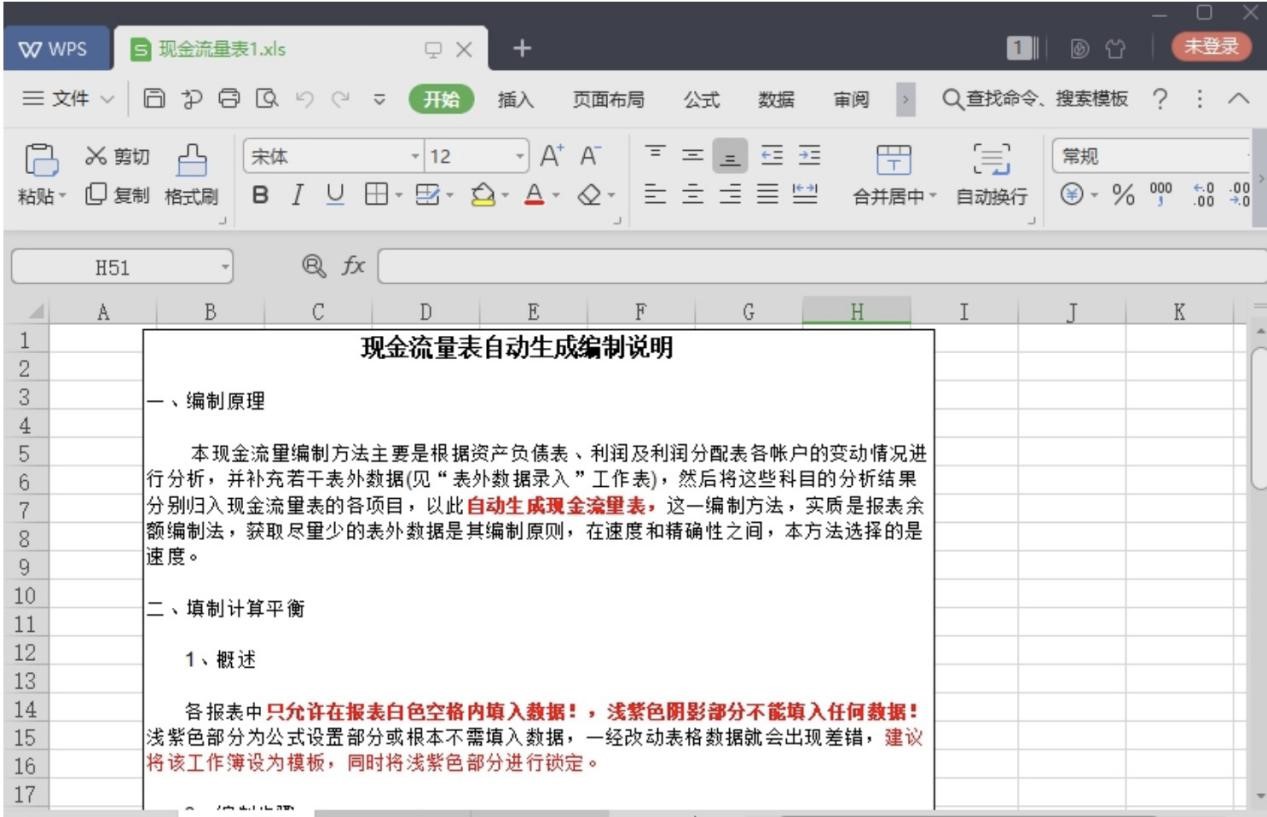The image size is (1267, 817).
Task: Switch to the 数据 tab
Action: [776, 100]
